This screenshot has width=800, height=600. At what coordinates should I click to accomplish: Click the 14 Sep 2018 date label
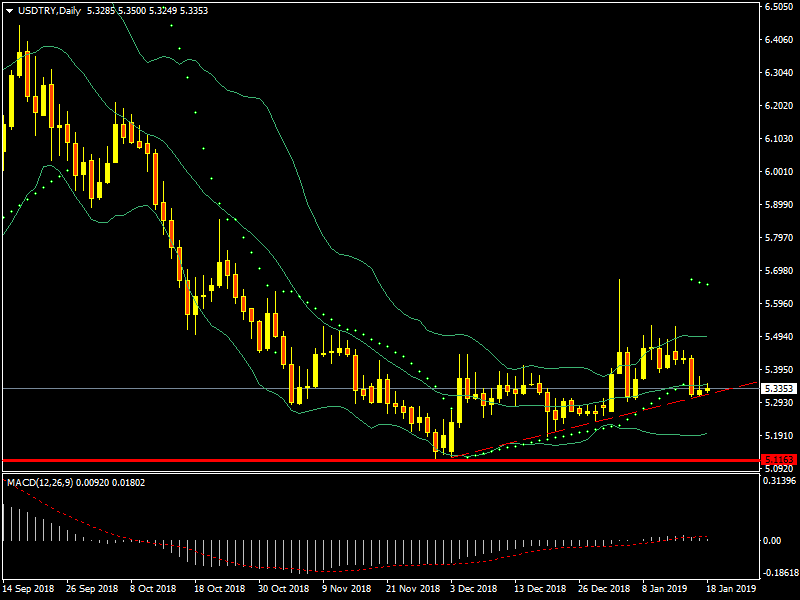(x=29, y=590)
